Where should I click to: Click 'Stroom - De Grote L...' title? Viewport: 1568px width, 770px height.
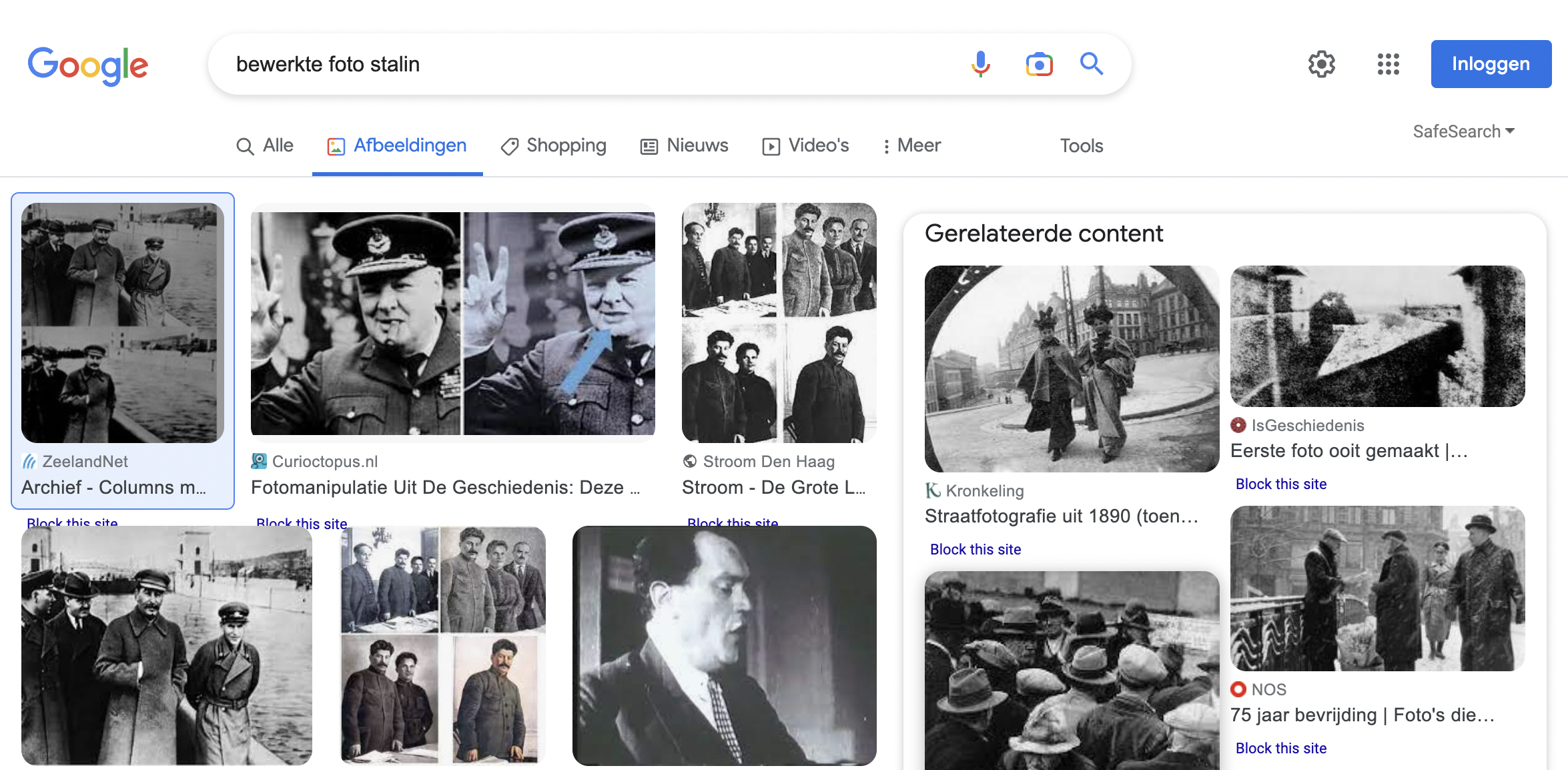(x=774, y=488)
